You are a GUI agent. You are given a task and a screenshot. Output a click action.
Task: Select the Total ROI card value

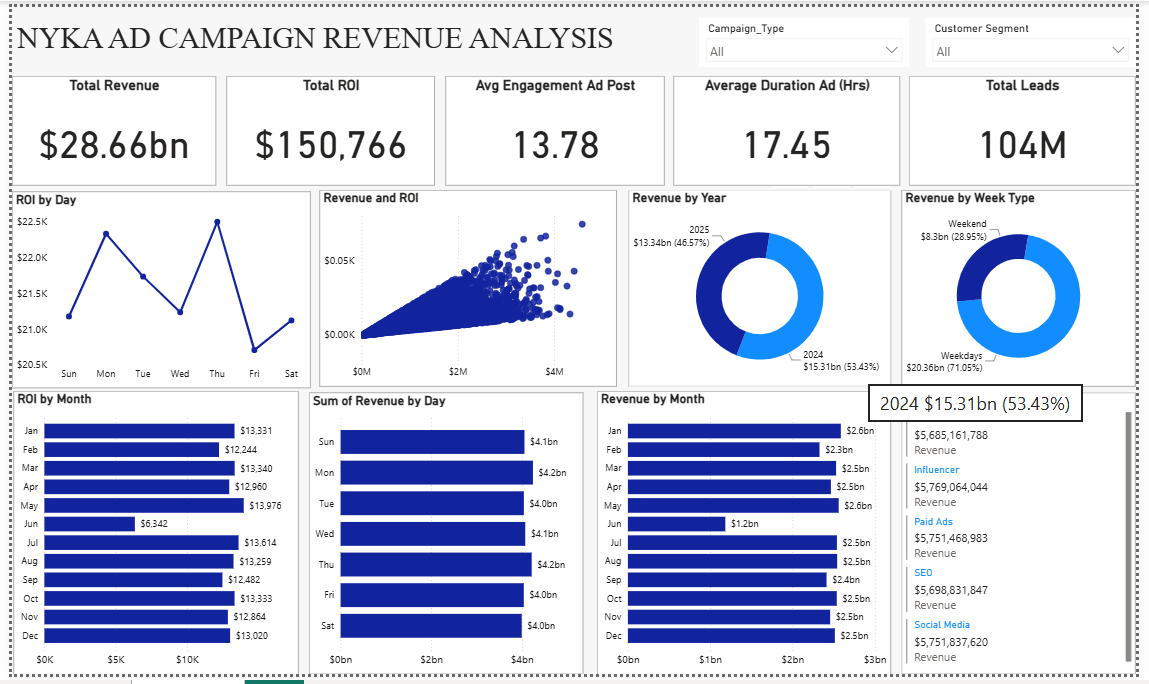(330, 144)
